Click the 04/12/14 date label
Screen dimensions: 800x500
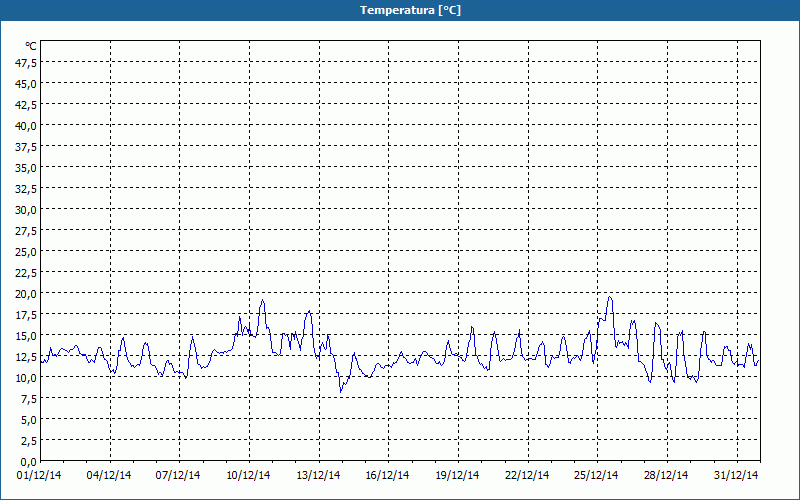(109, 476)
